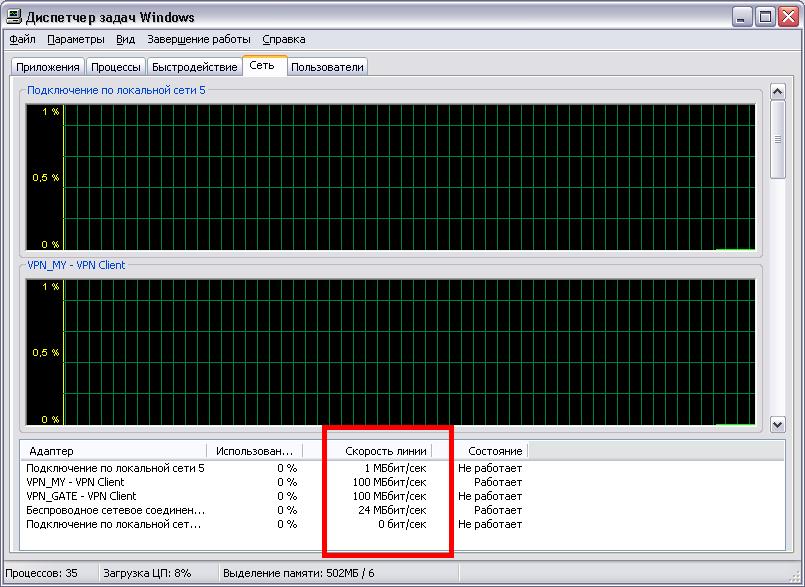Select the Подключение по локальной сет... row

point(274,524)
